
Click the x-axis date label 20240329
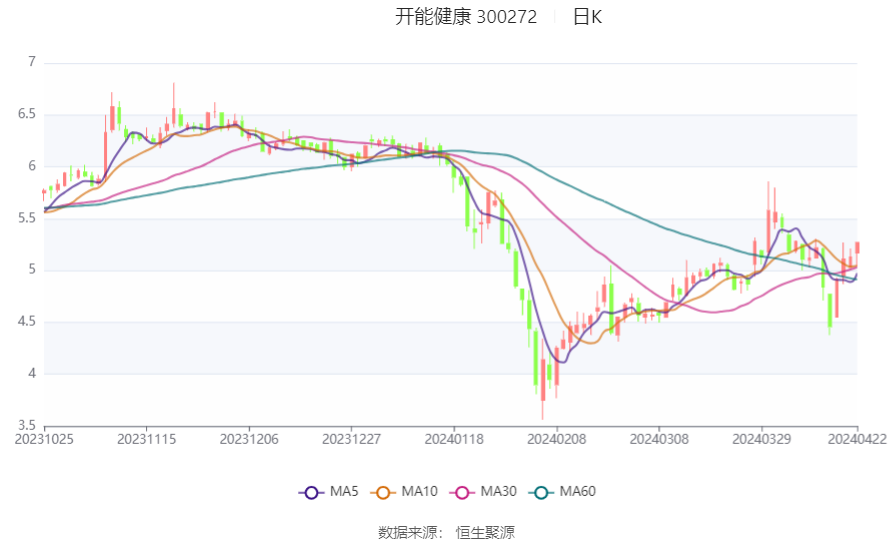click(x=761, y=440)
